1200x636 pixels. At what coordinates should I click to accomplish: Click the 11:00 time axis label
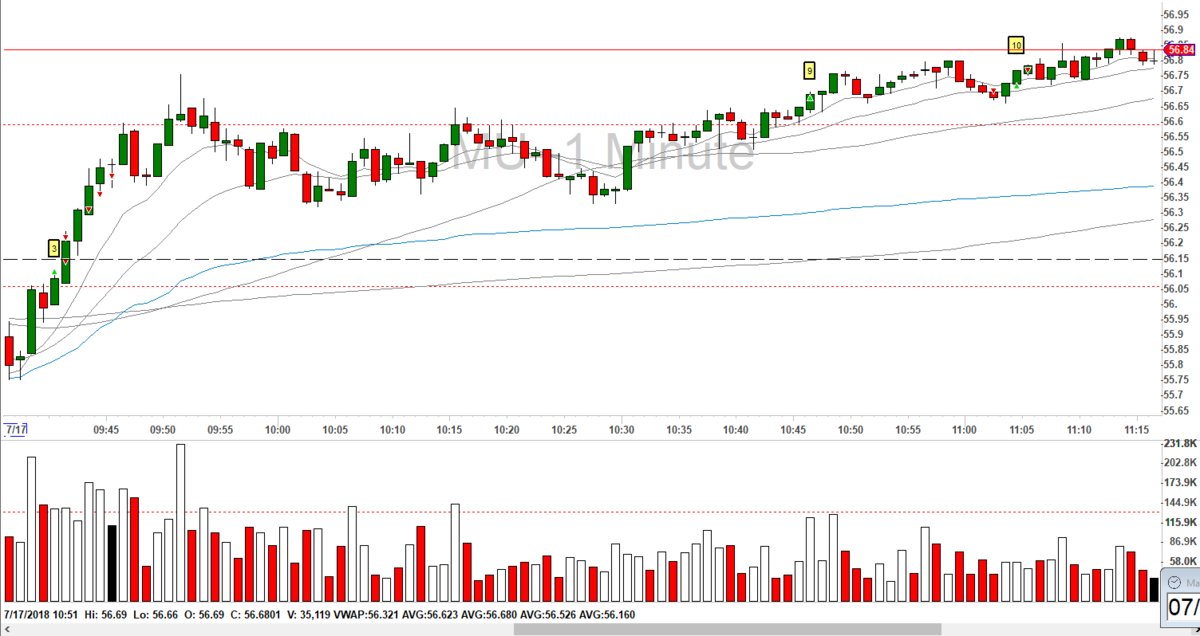tap(964, 429)
